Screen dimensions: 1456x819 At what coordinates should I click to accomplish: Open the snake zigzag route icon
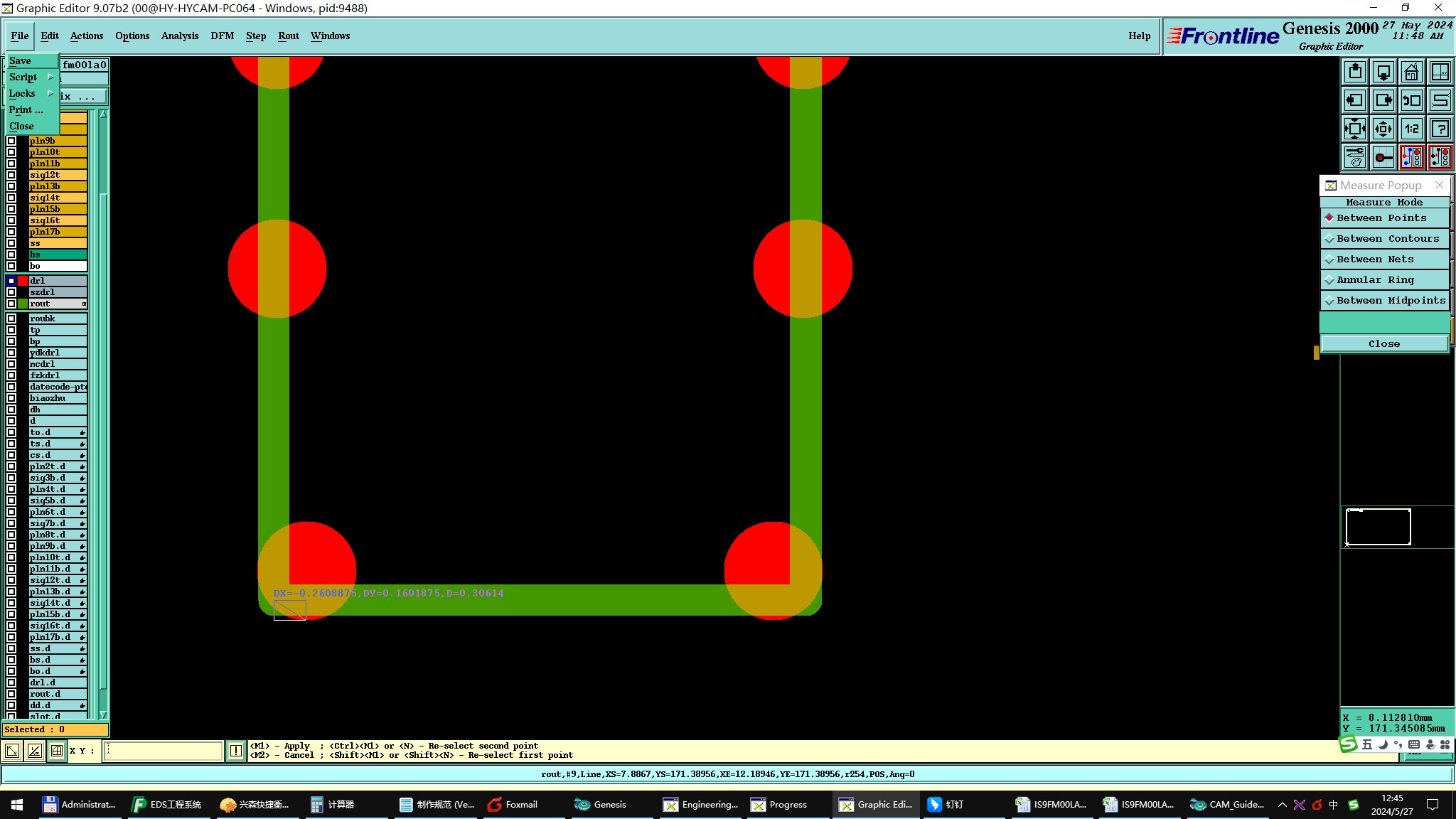[x=1440, y=100]
